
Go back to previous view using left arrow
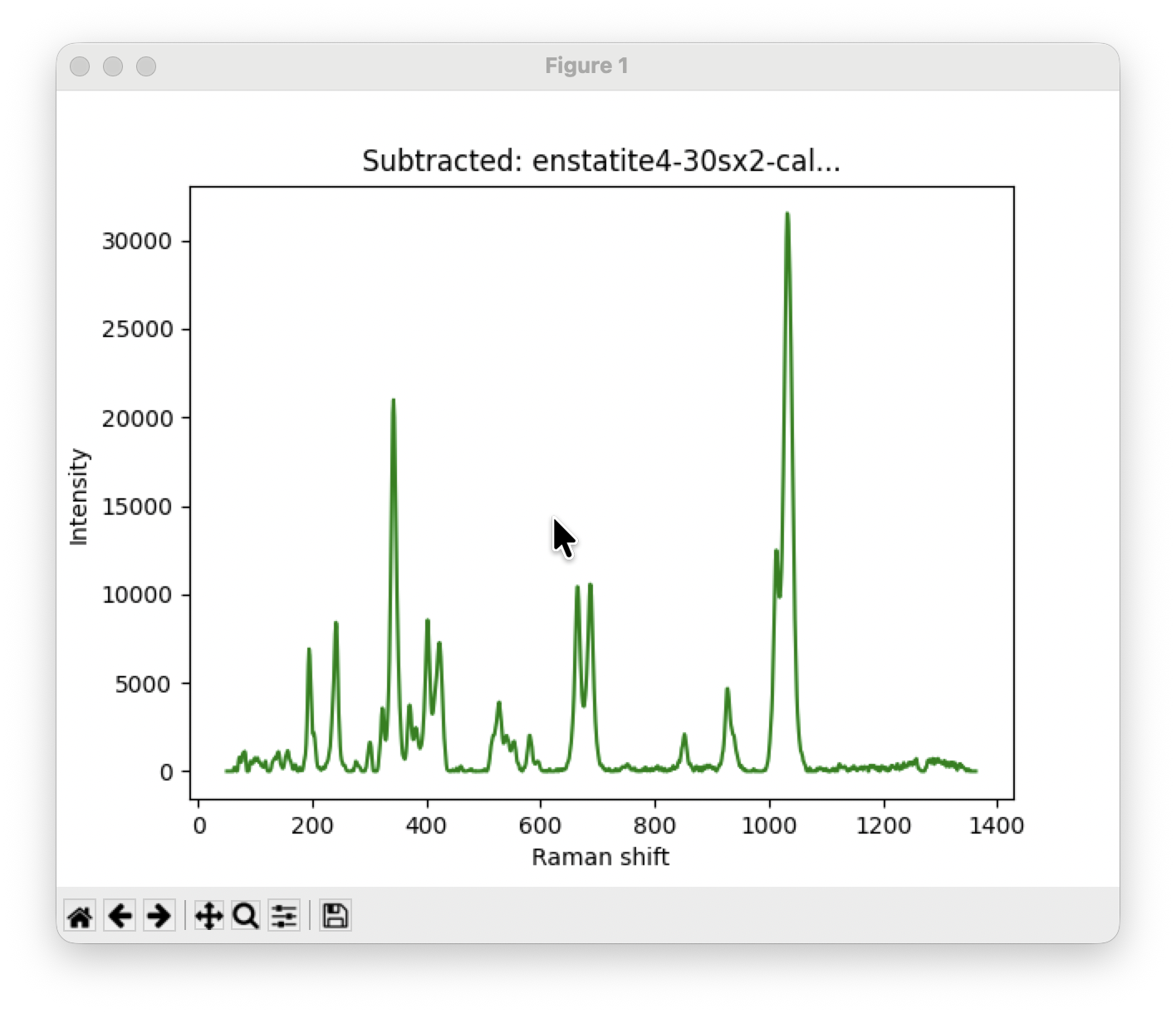[120, 917]
